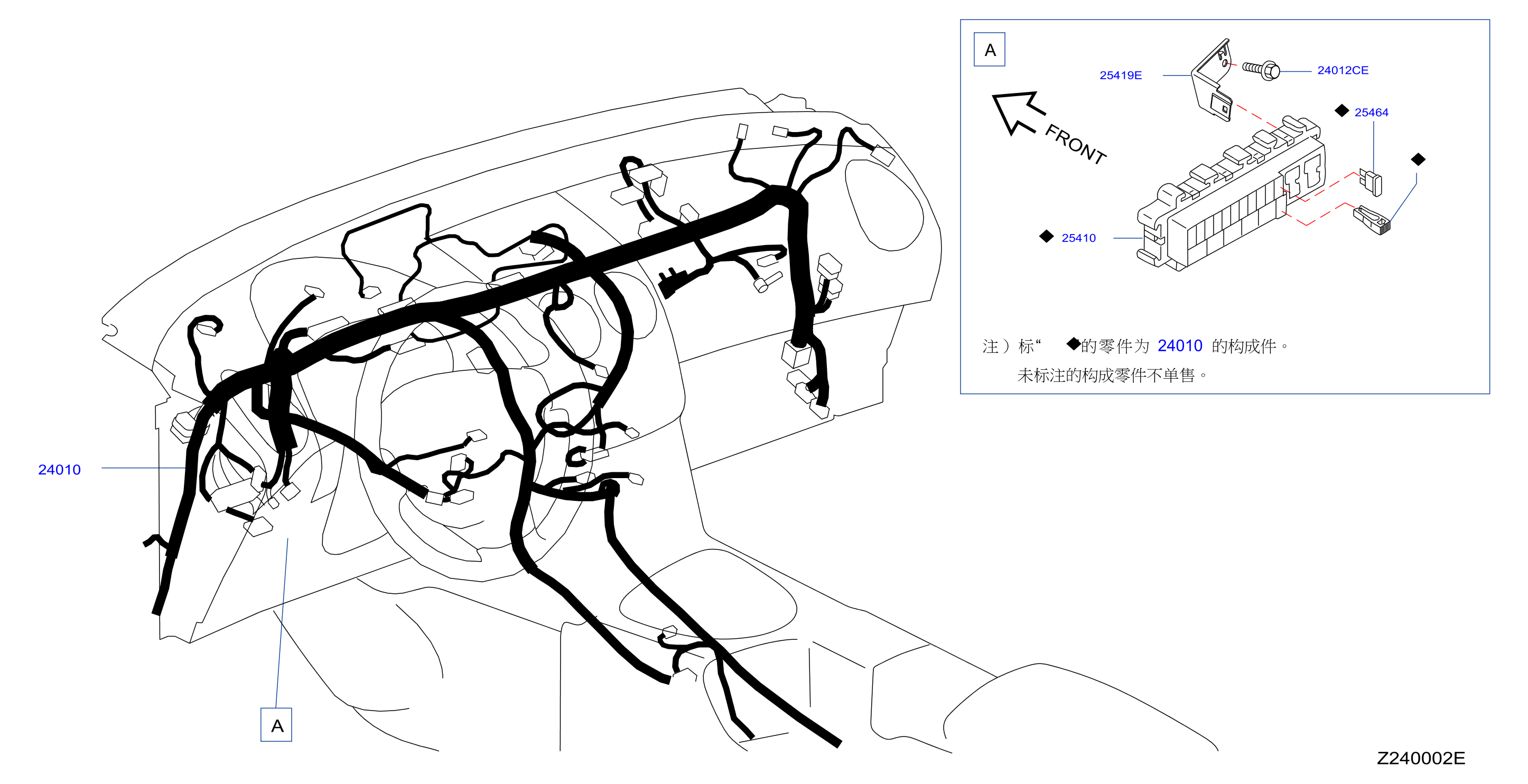This screenshot has height=784, width=1528.
Task: Click 24010 in the Chinese note text
Action: point(1179,346)
